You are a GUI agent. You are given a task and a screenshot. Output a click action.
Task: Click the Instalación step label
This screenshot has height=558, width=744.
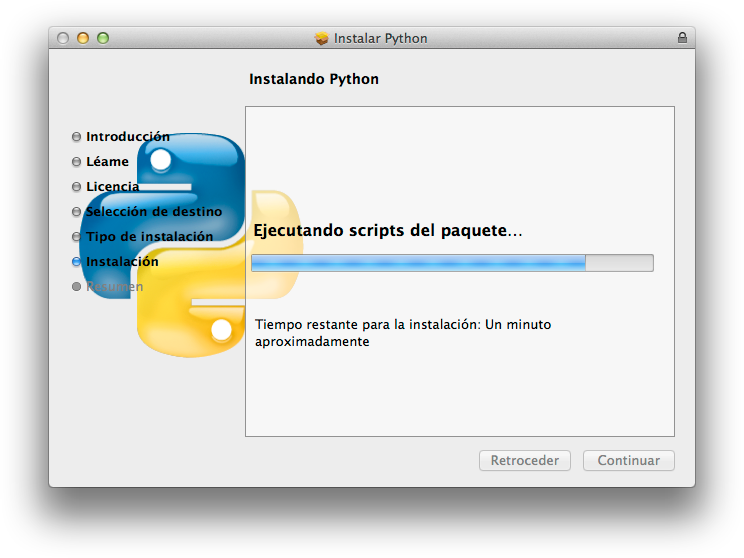pos(122,261)
